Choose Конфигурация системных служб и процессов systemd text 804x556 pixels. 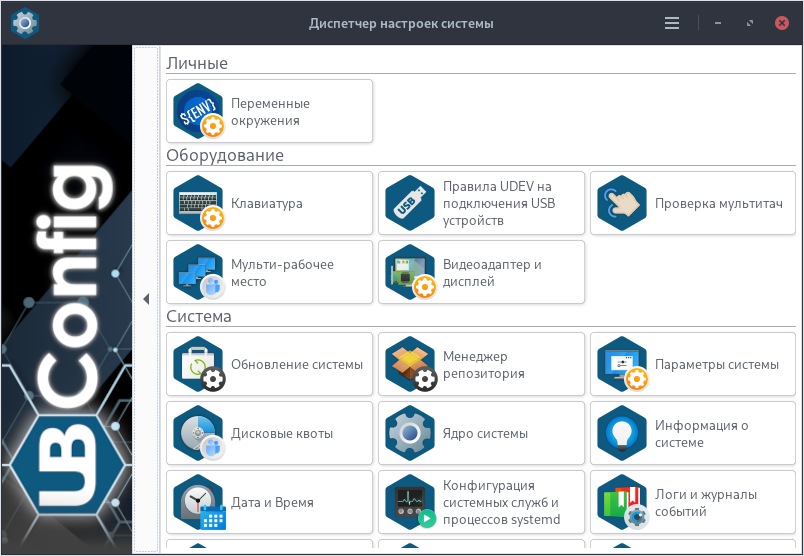(501, 502)
